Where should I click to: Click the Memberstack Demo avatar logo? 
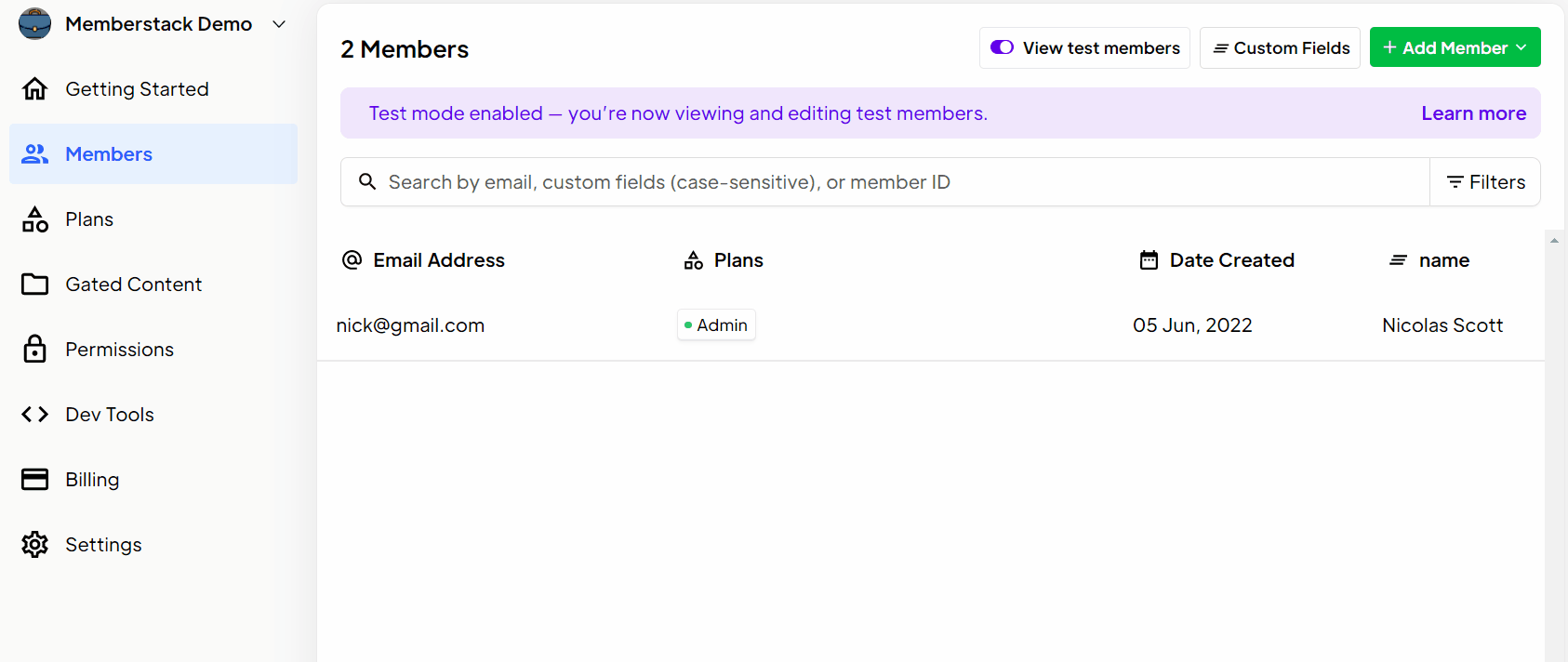click(34, 24)
